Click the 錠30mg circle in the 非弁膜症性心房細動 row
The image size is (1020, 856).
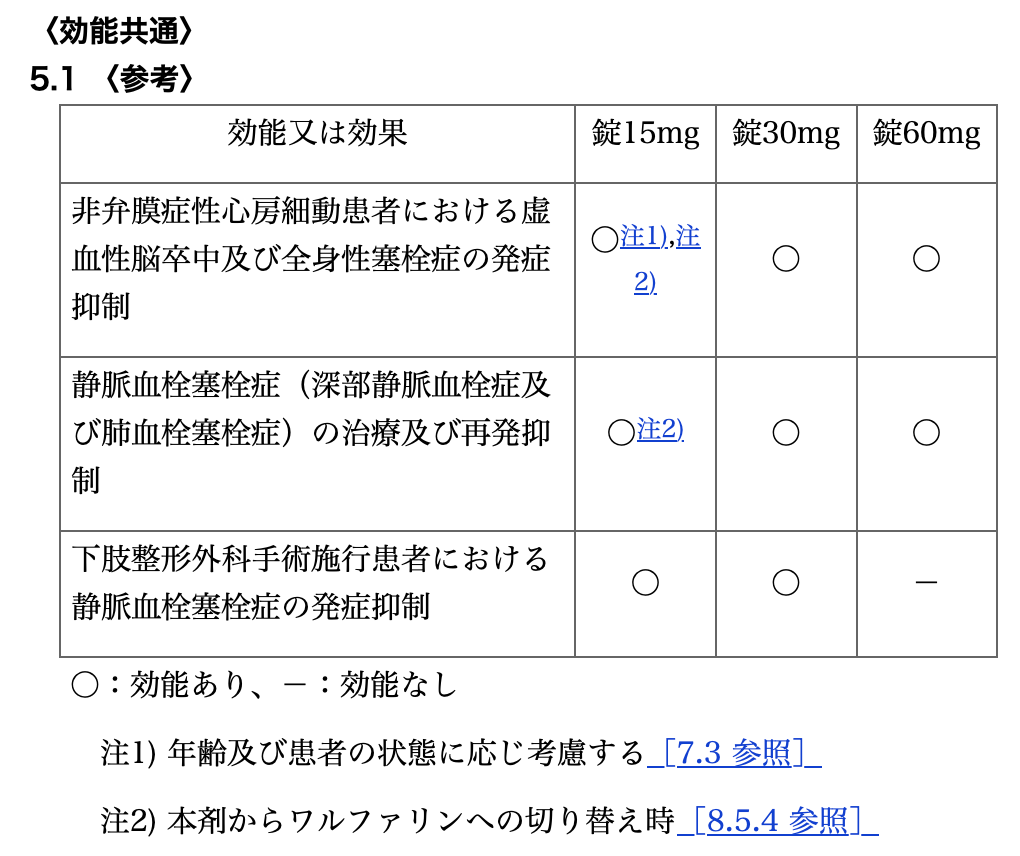click(x=786, y=259)
